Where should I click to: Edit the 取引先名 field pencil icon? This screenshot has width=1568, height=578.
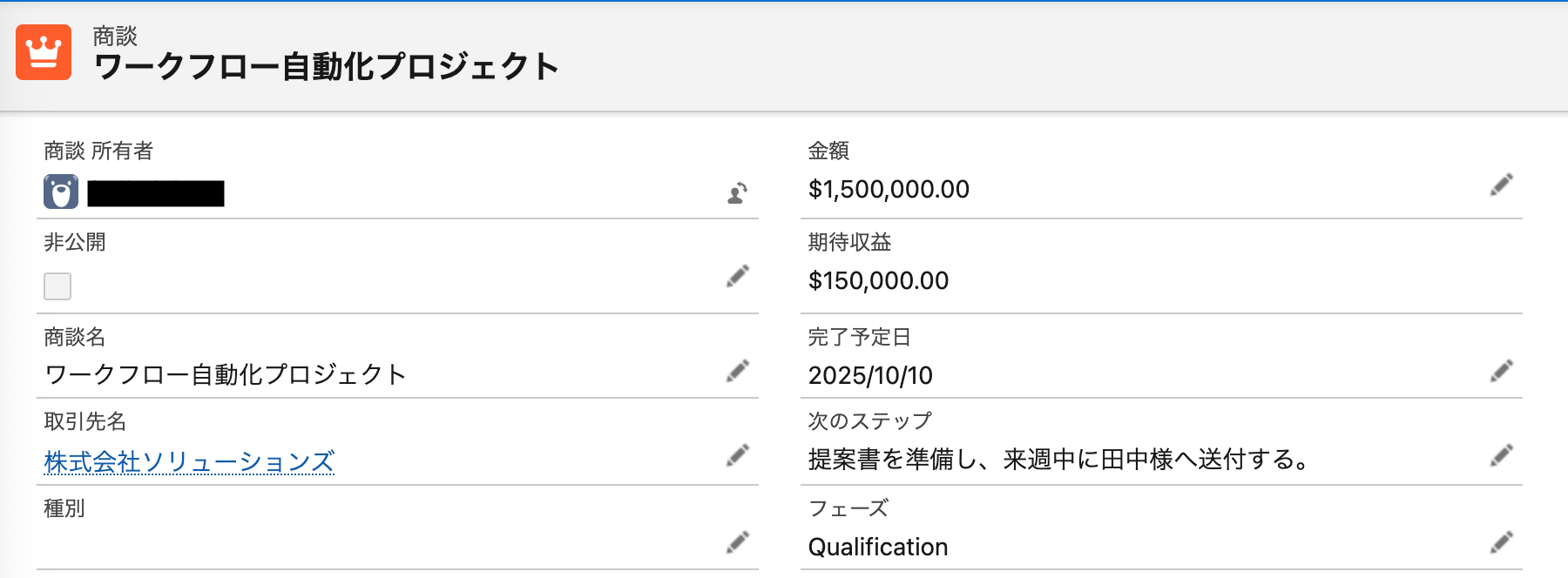pos(737,455)
